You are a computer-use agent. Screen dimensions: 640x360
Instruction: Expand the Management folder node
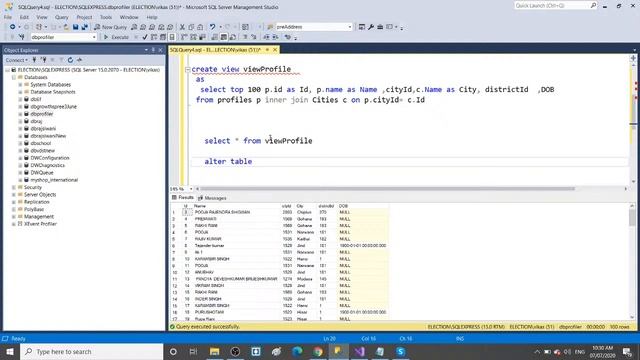(x=13, y=217)
